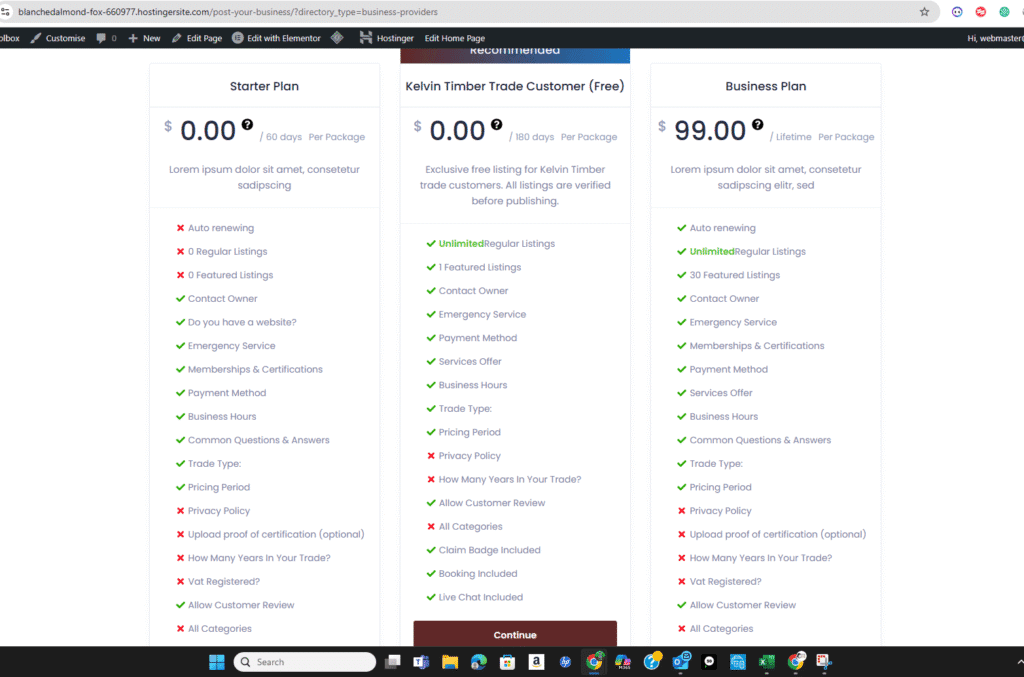This screenshot has height=677, width=1024.
Task: Click the help icon beside Starter Plan price
Action: pos(246,125)
